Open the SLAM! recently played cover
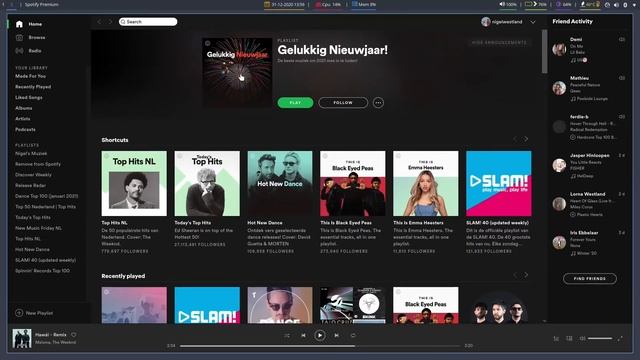This screenshot has height=360, width=640. 207,305
